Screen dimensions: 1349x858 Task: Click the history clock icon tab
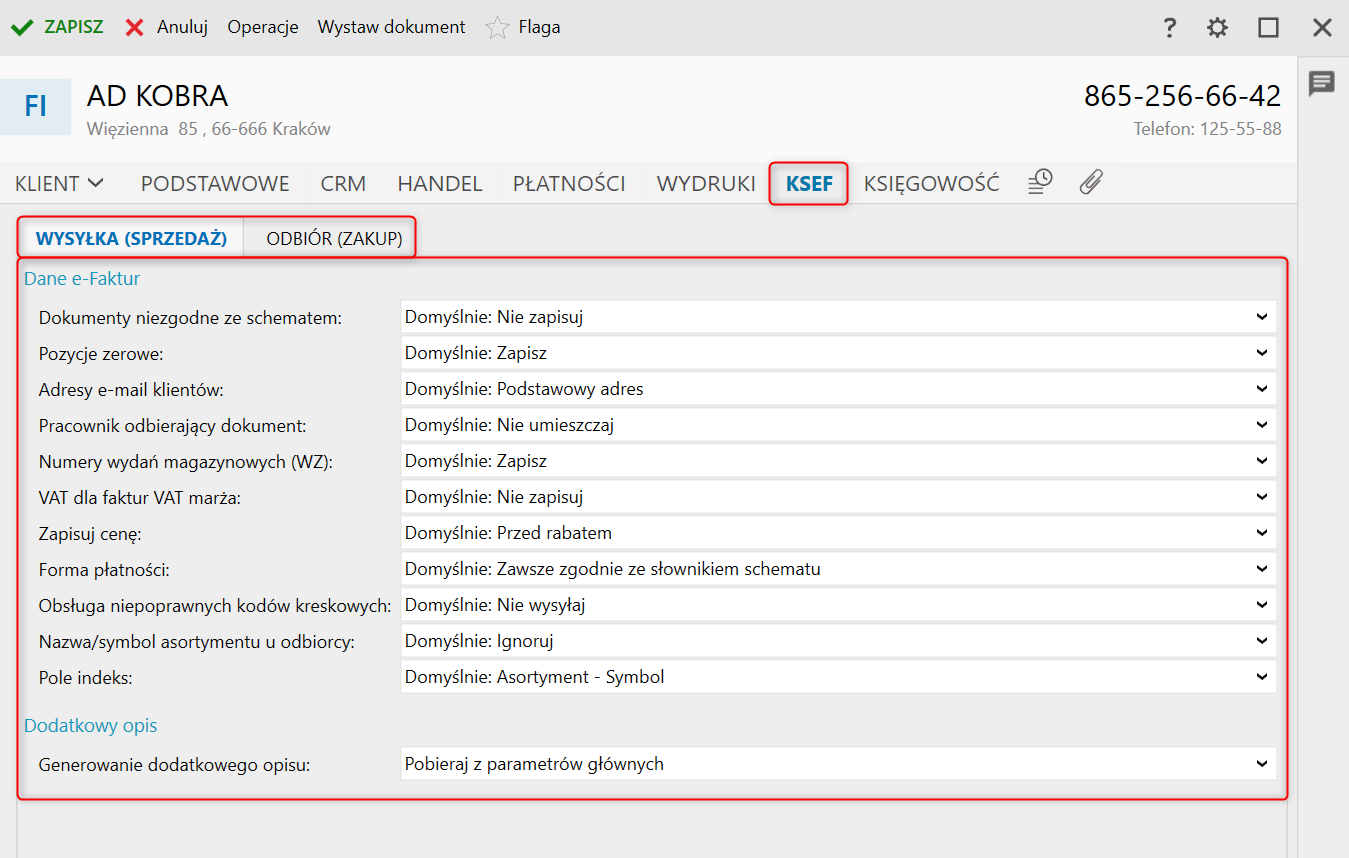[x=1041, y=182]
